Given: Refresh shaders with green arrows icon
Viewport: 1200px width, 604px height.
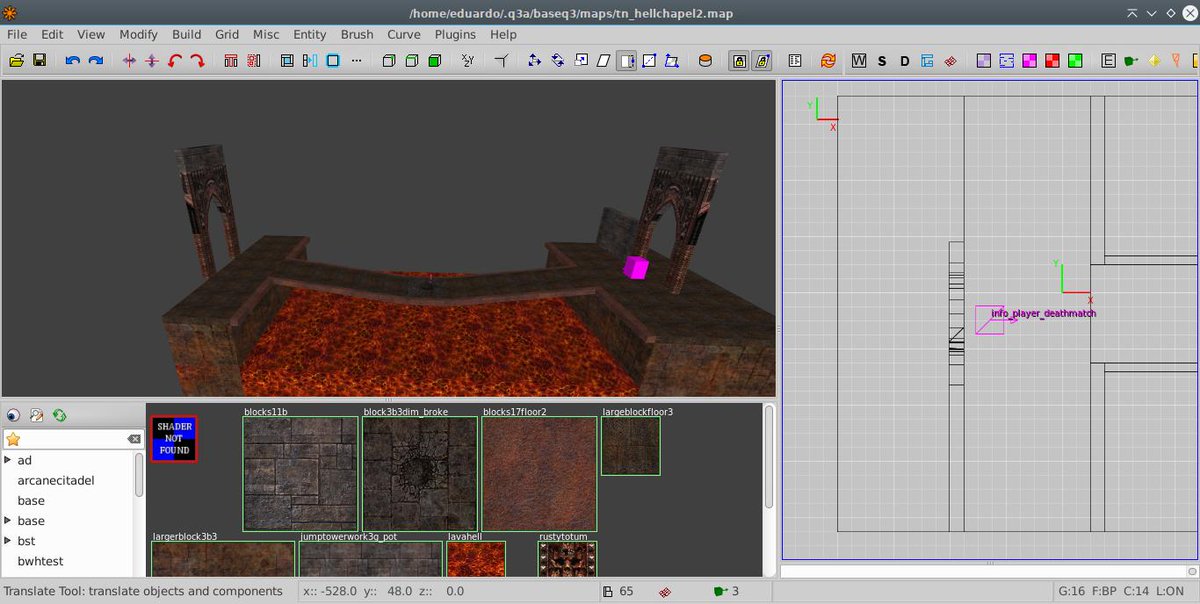Looking at the screenshot, I should pyautogui.click(x=59, y=415).
